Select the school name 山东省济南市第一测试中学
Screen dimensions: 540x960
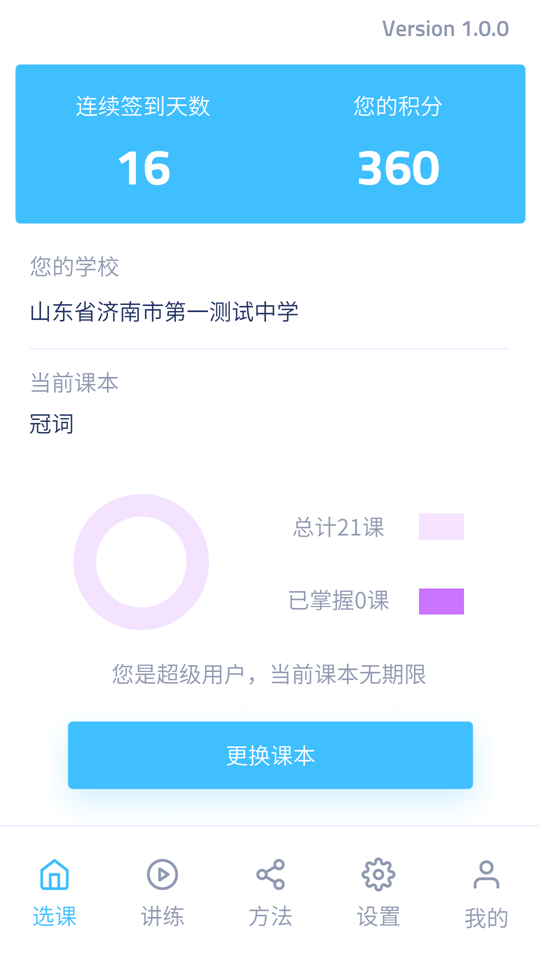point(164,312)
